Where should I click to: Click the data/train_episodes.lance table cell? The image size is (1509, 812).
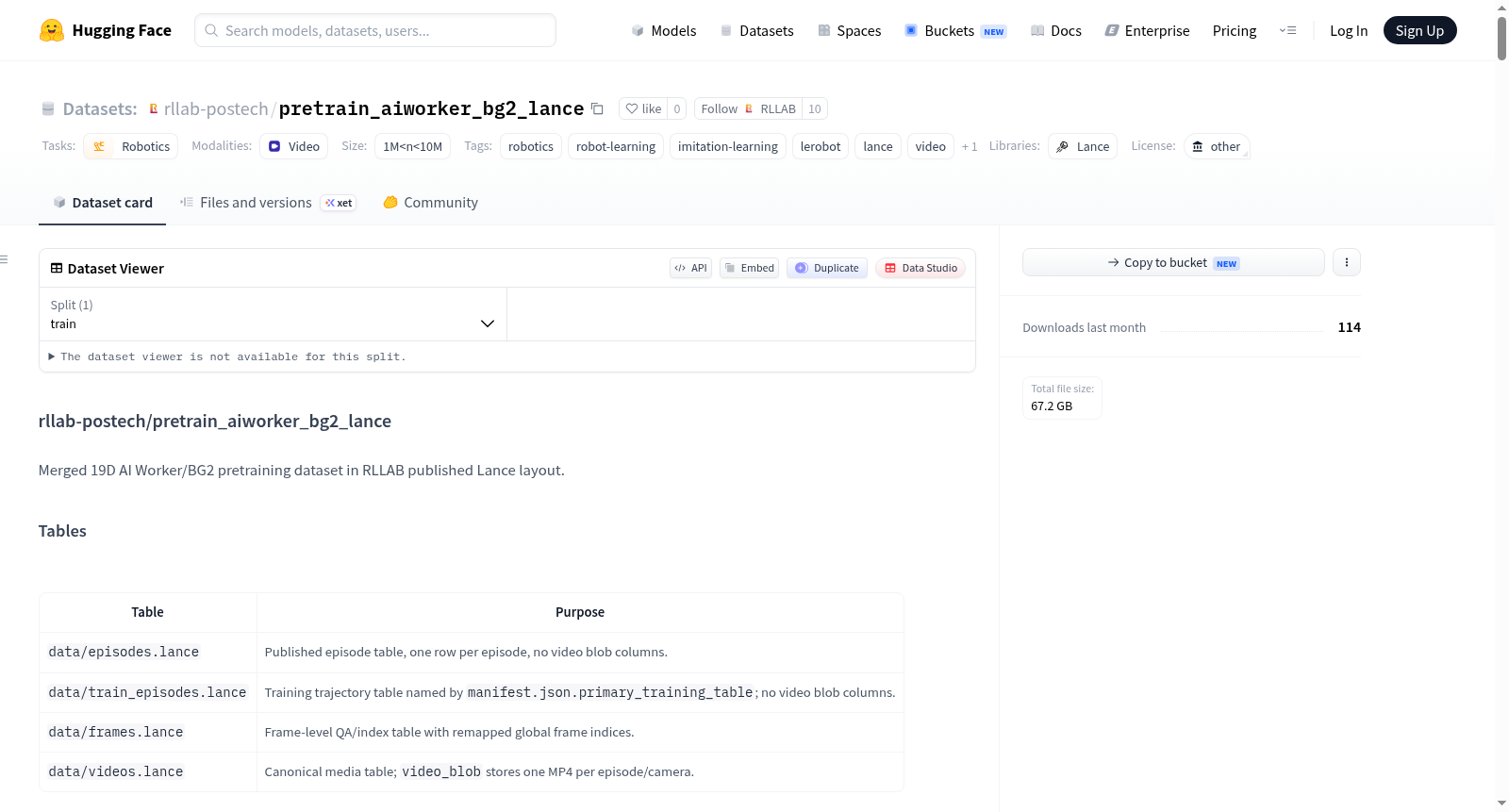click(147, 692)
